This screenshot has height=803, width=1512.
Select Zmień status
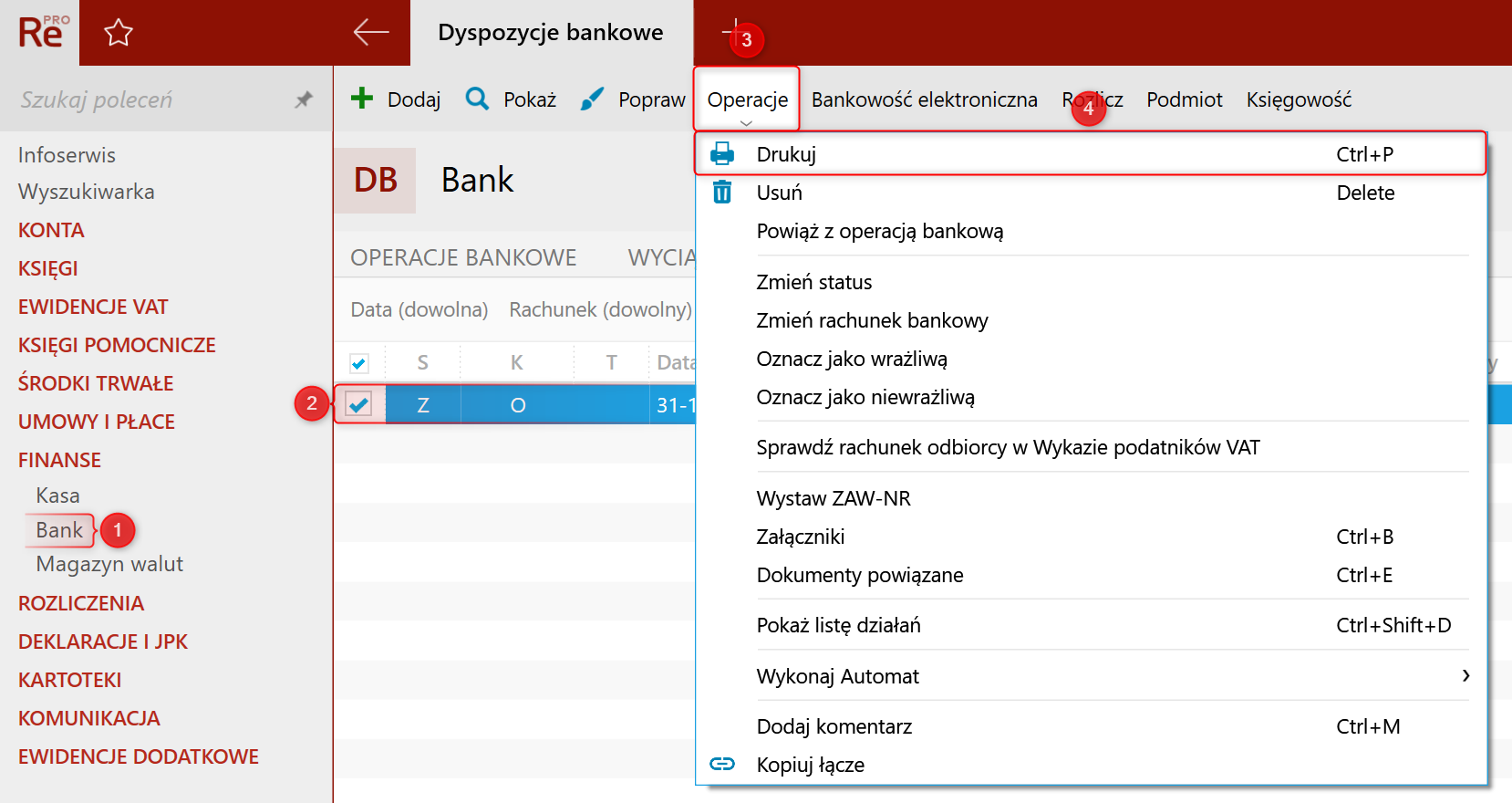pos(1091,282)
